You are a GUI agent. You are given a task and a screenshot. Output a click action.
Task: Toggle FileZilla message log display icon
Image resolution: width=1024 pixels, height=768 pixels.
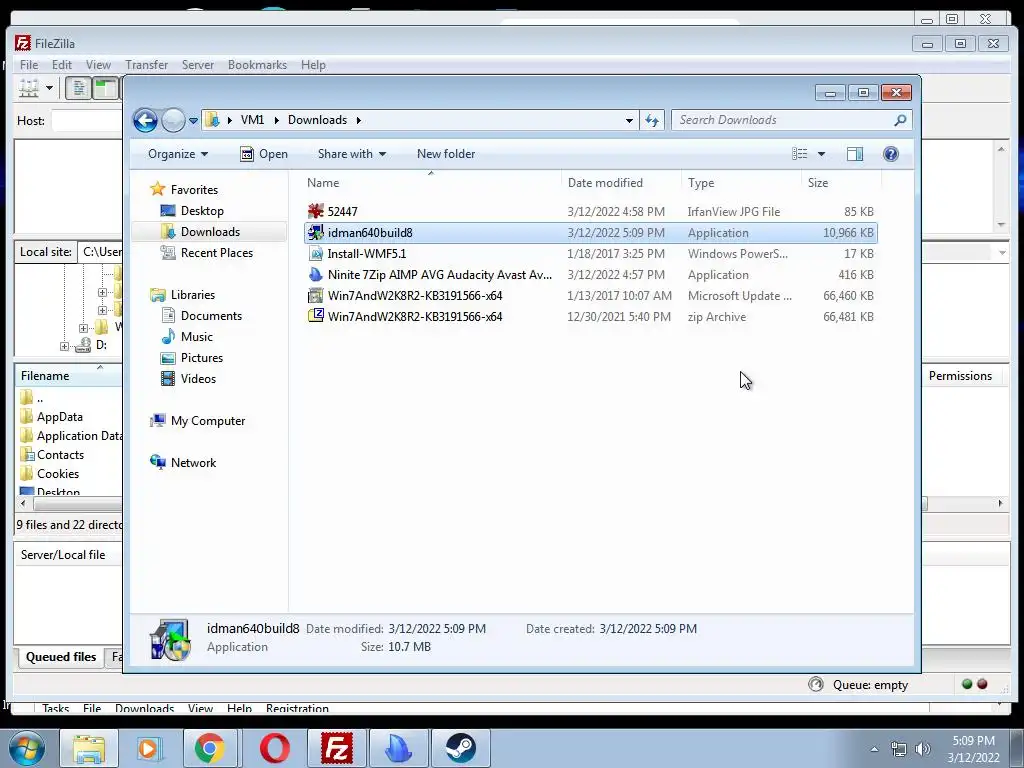point(78,88)
